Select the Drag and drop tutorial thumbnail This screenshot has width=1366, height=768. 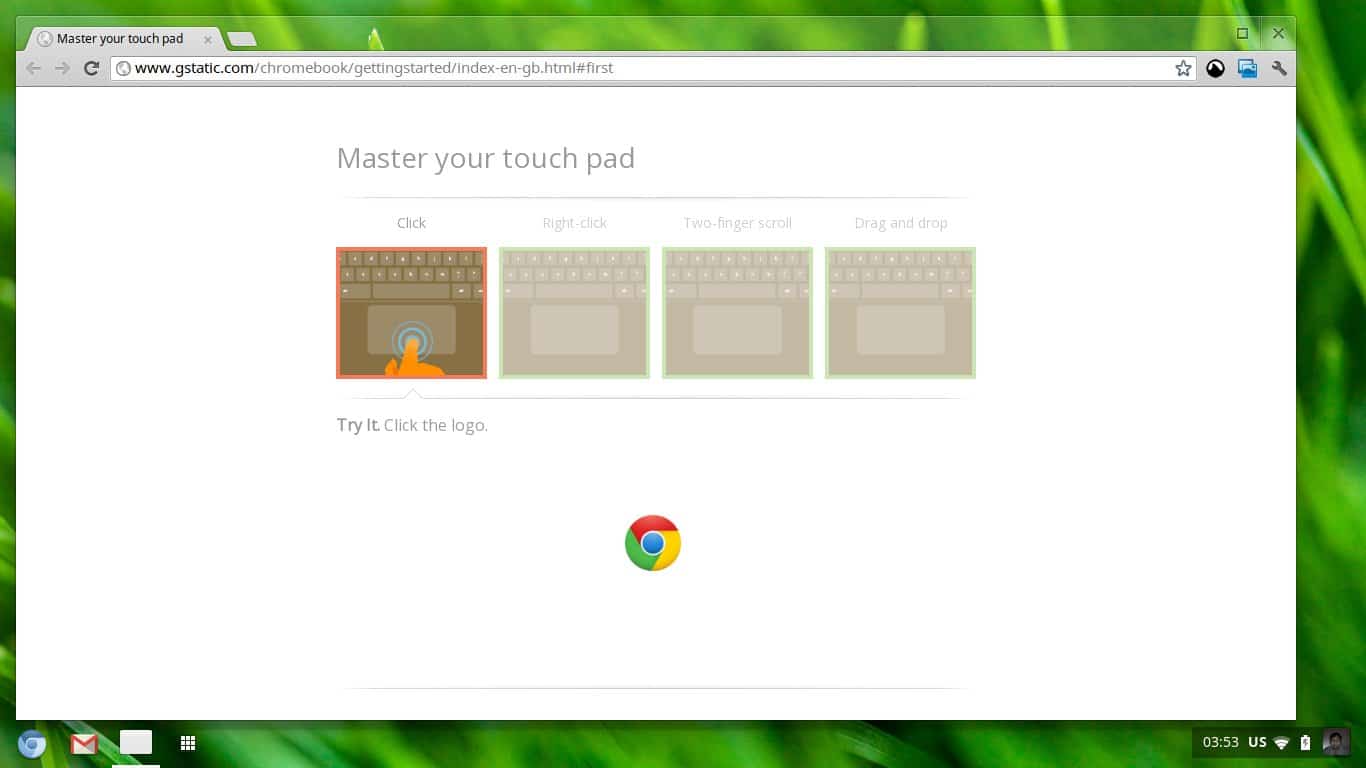point(900,313)
